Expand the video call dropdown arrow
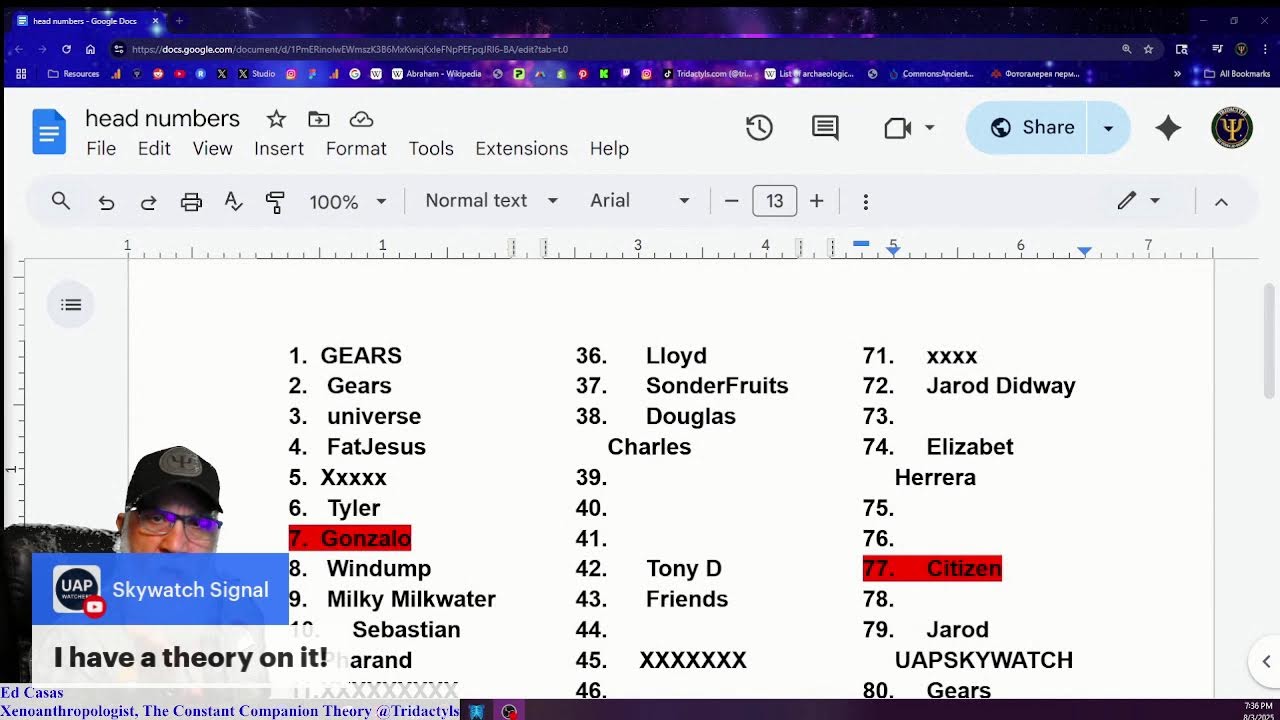Viewport: 1280px width, 720px height. pos(929,128)
